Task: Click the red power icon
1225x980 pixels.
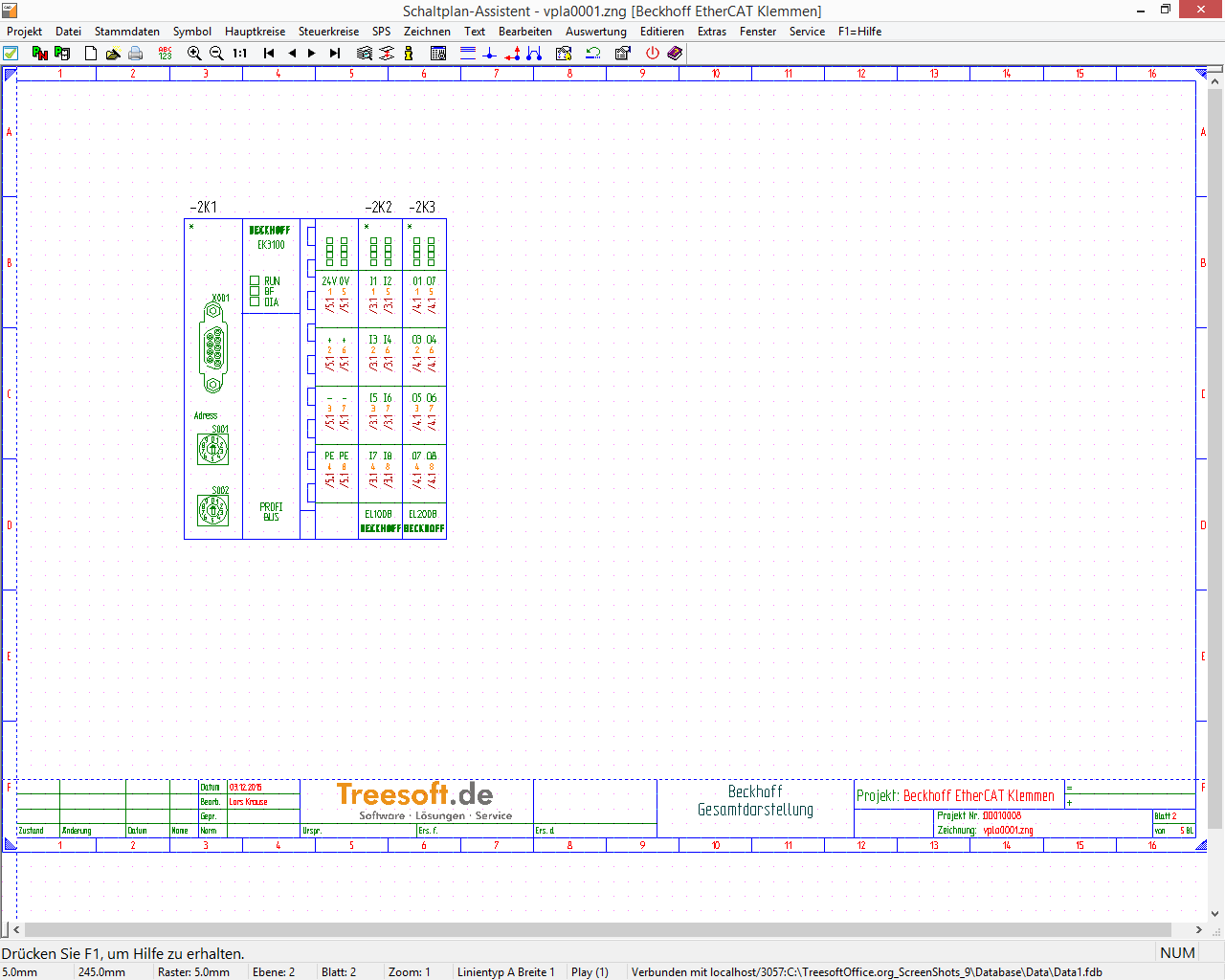Action: coord(653,54)
